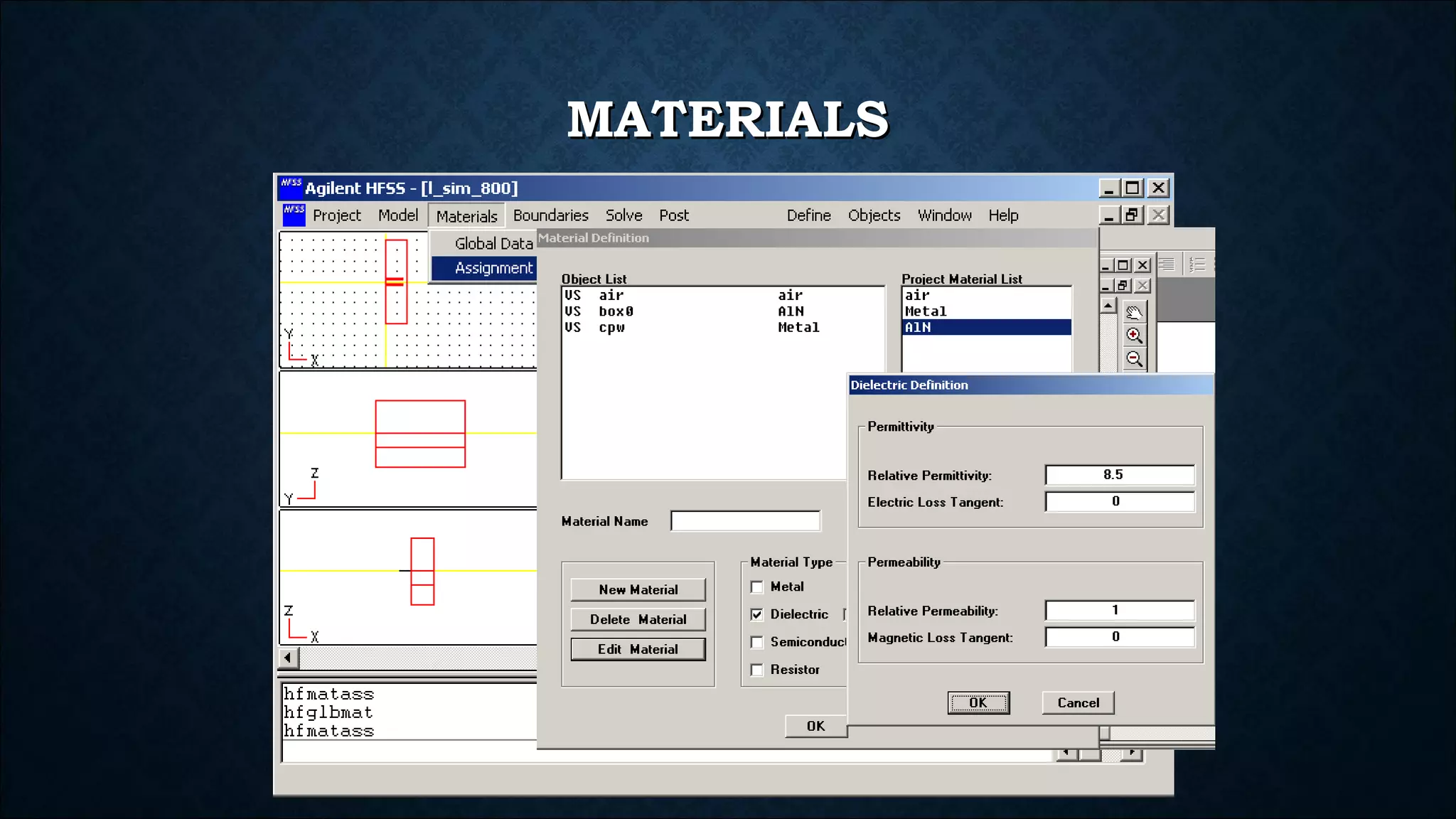Check the Semiconductor material type checkbox
Screen dimensions: 1456x819
[757, 642]
